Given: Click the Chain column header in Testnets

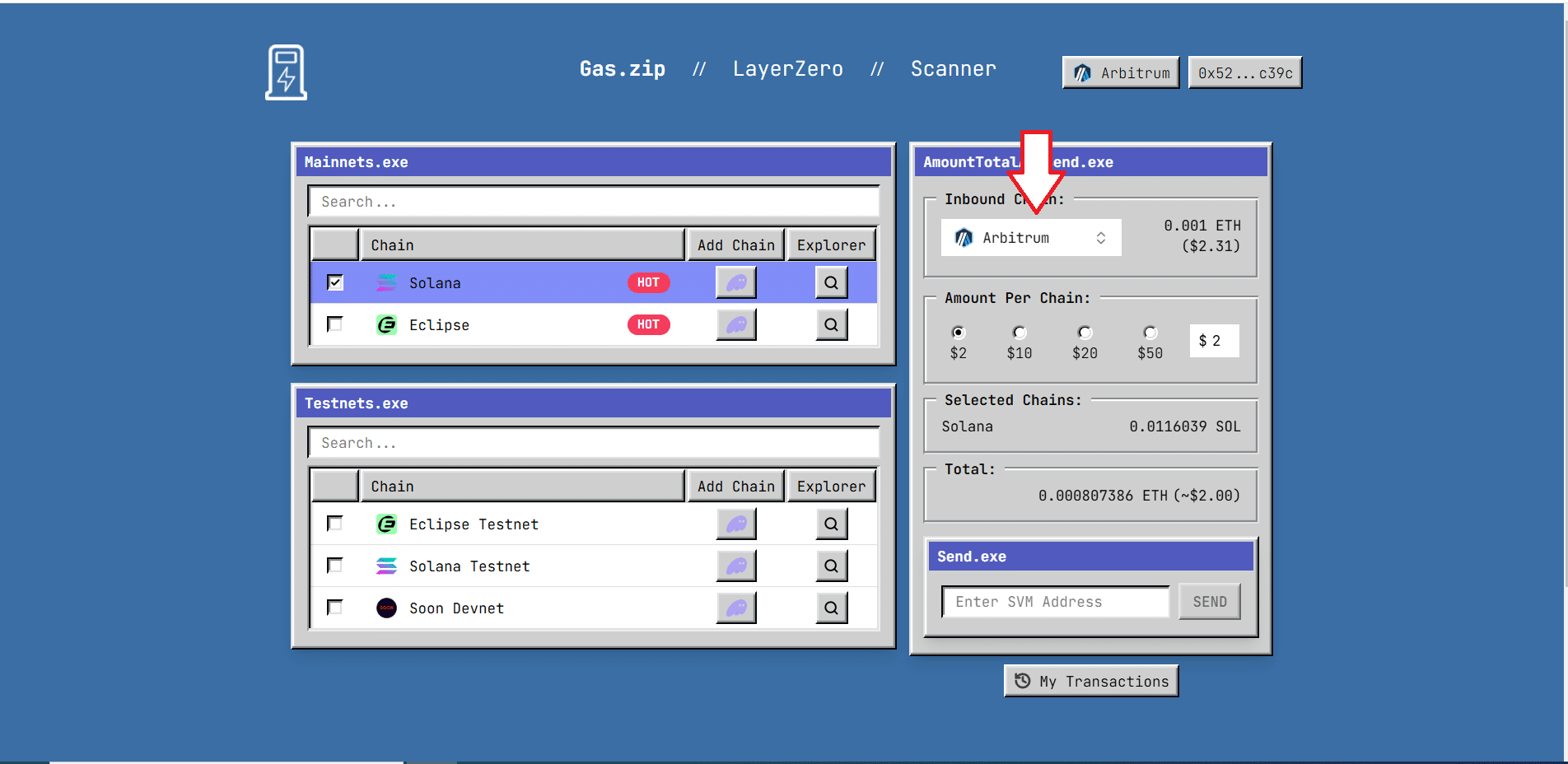Looking at the screenshot, I should (x=523, y=487).
